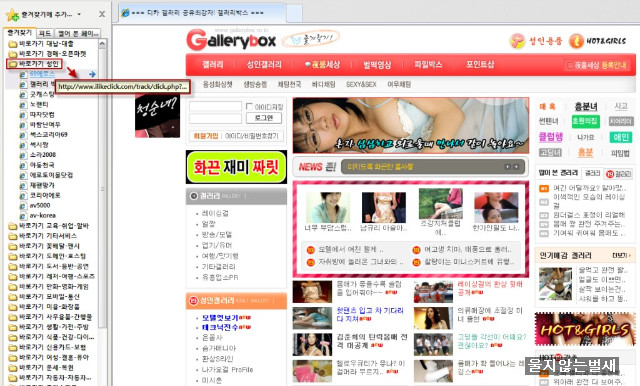Click the Internet Explorer icon on the page tab
Viewport: 640px width, 386px height.
125,13
